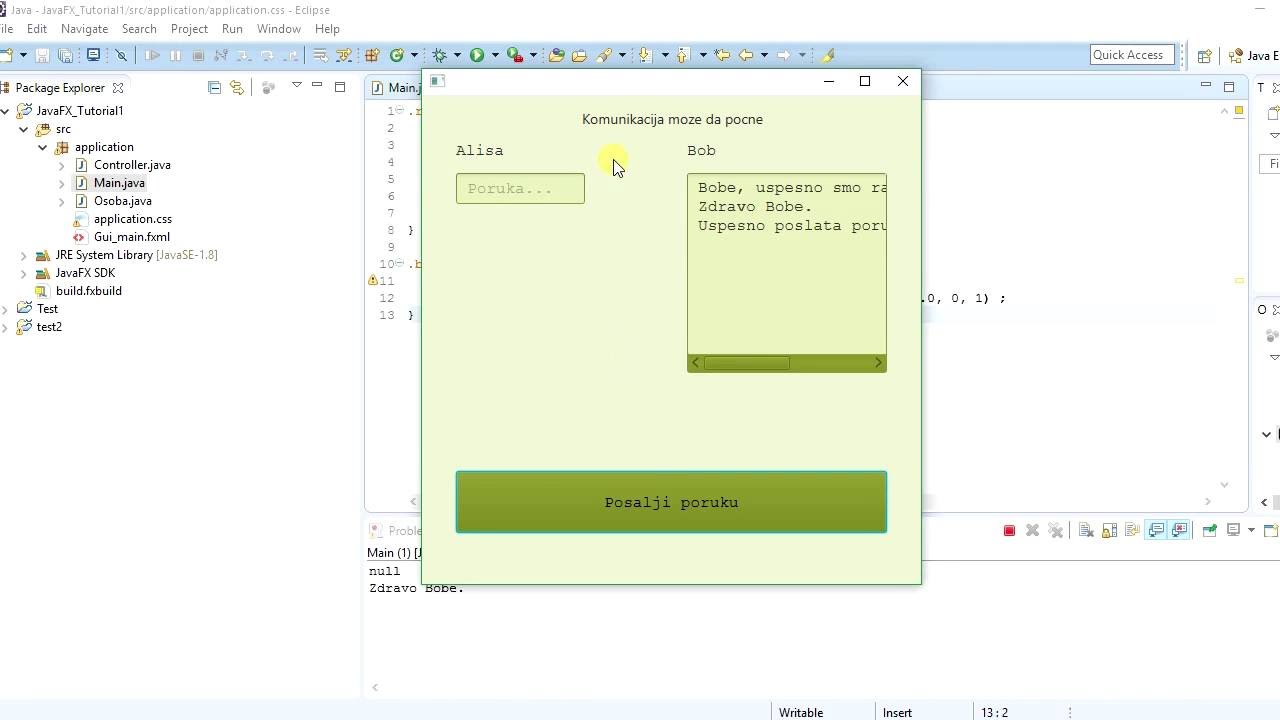The width and height of the screenshot is (1280, 720).
Task: Clear Console output icon
Action: tap(1086, 531)
